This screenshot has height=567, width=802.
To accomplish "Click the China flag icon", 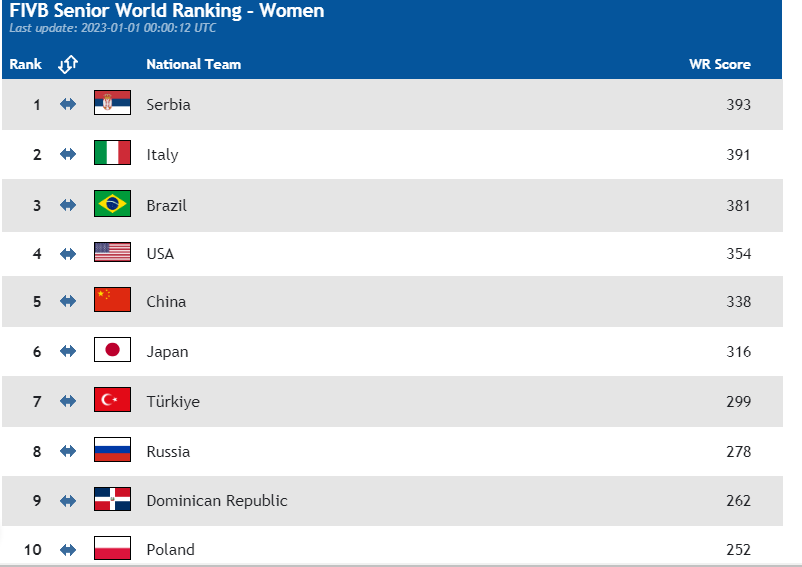I will point(112,301).
